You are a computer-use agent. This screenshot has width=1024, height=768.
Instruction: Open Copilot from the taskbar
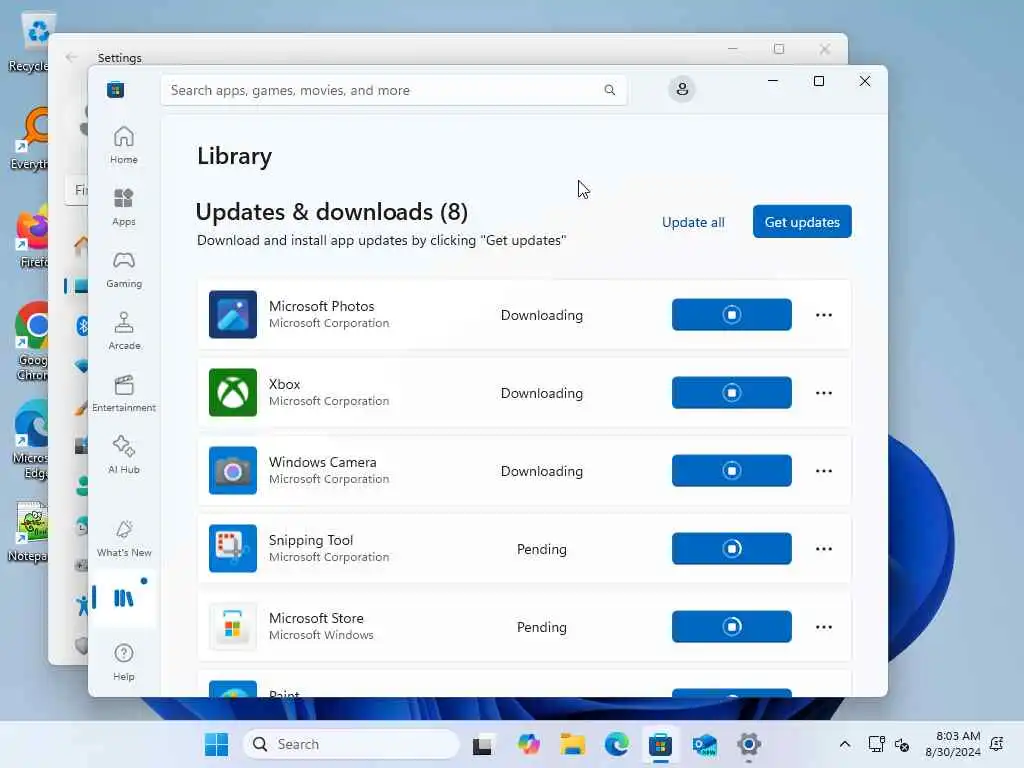coord(528,744)
